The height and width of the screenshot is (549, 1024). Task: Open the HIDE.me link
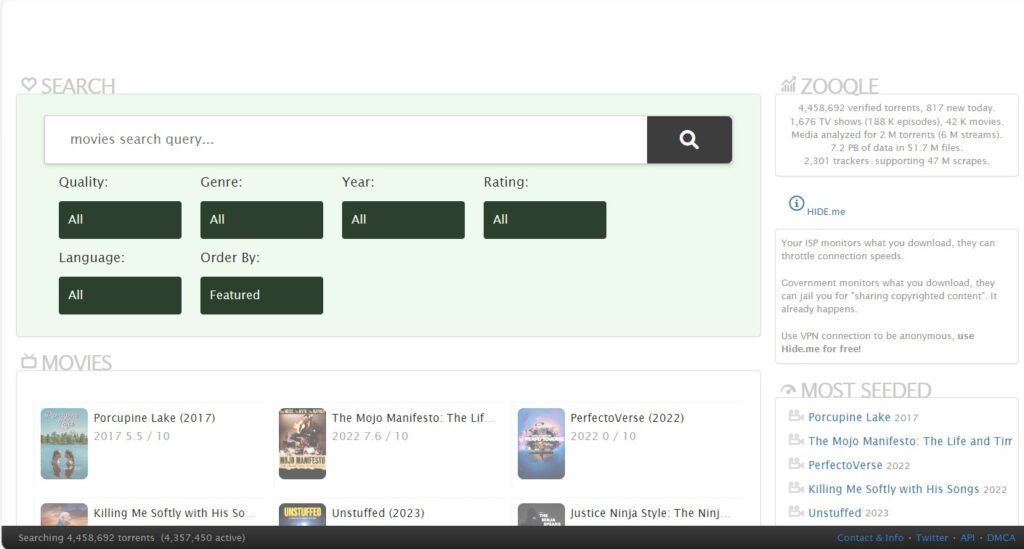pyautogui.click(x=825, y=212)
